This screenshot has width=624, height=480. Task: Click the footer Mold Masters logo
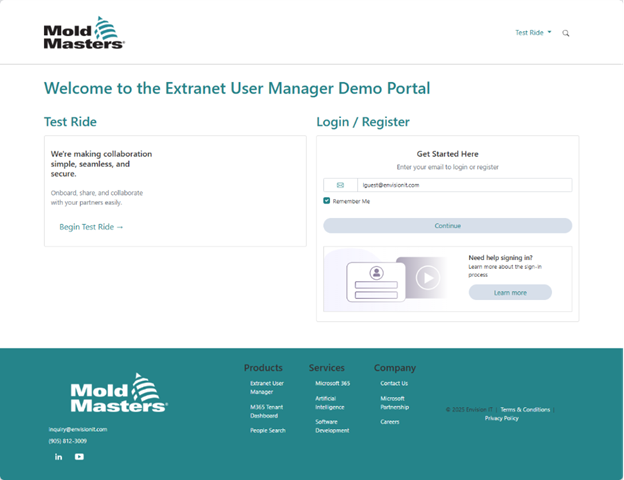coord(119,393)
